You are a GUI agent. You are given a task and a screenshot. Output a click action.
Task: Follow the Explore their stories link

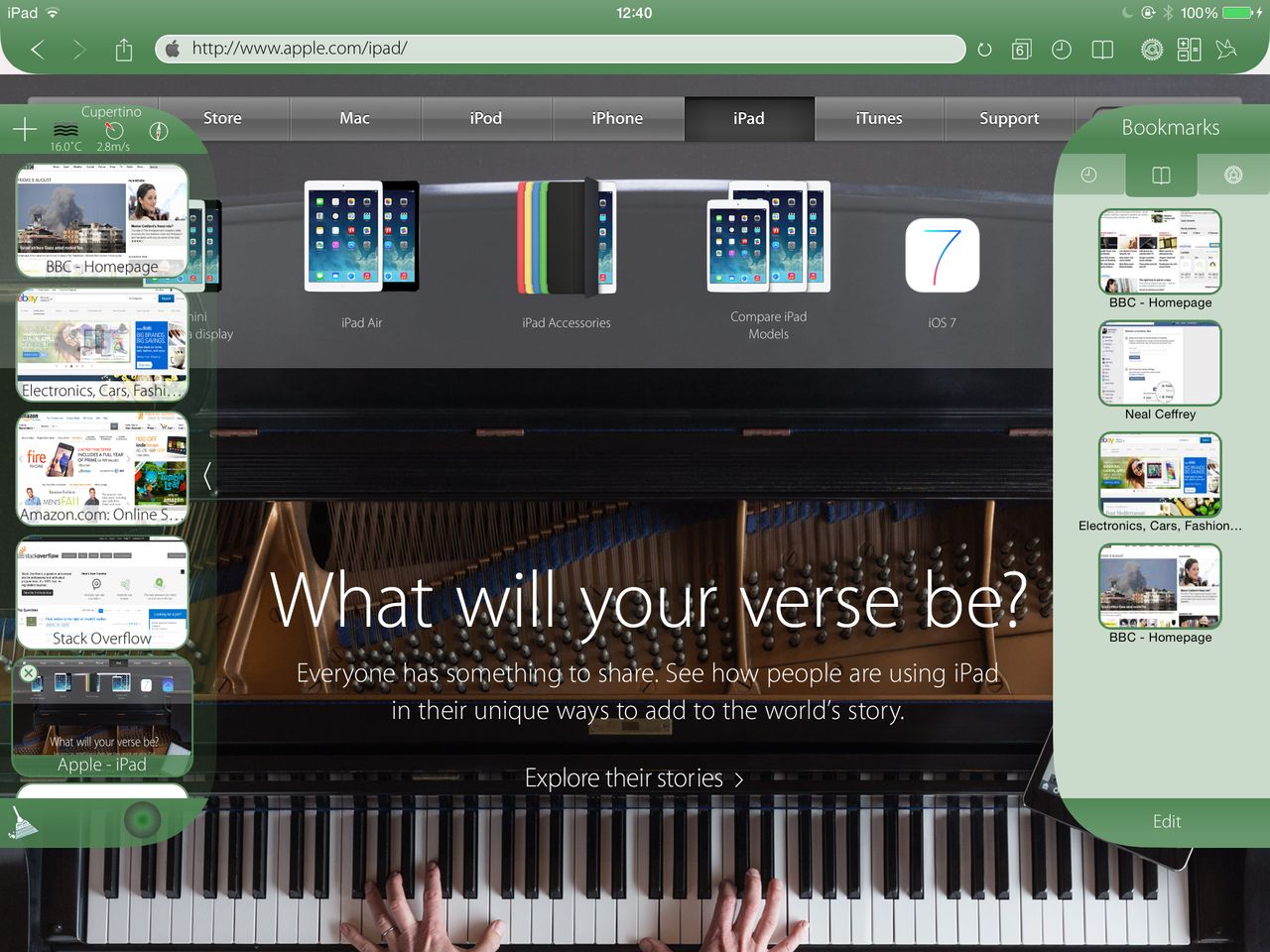(x=633, y=778)
